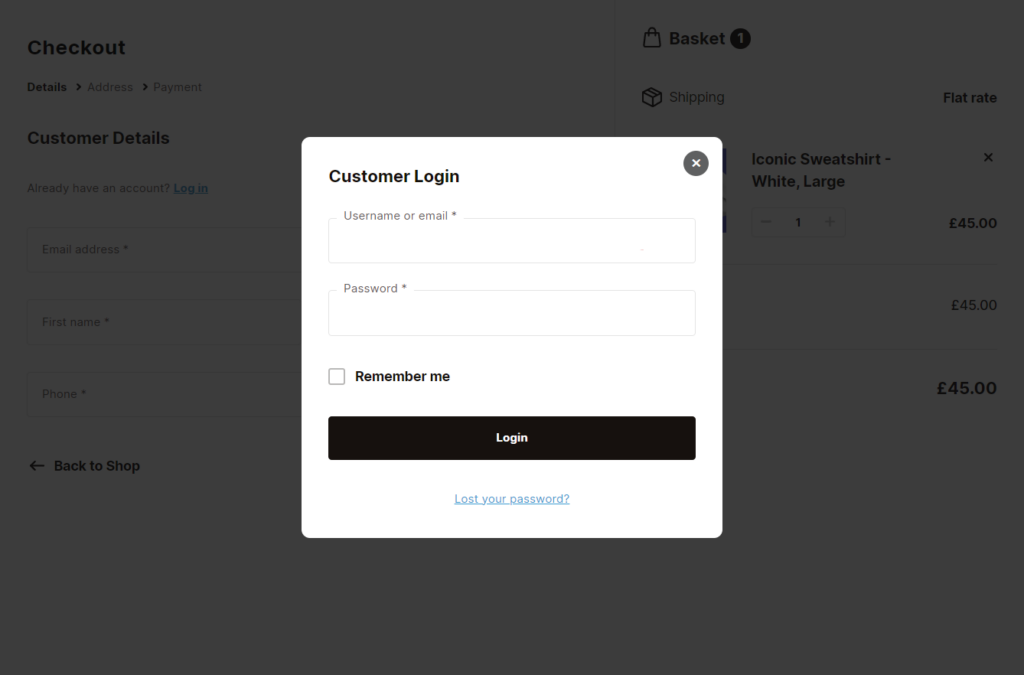The image size is (1024, 675).
Task: Click the Shipping box icon
Action: [x=652, y=97]
